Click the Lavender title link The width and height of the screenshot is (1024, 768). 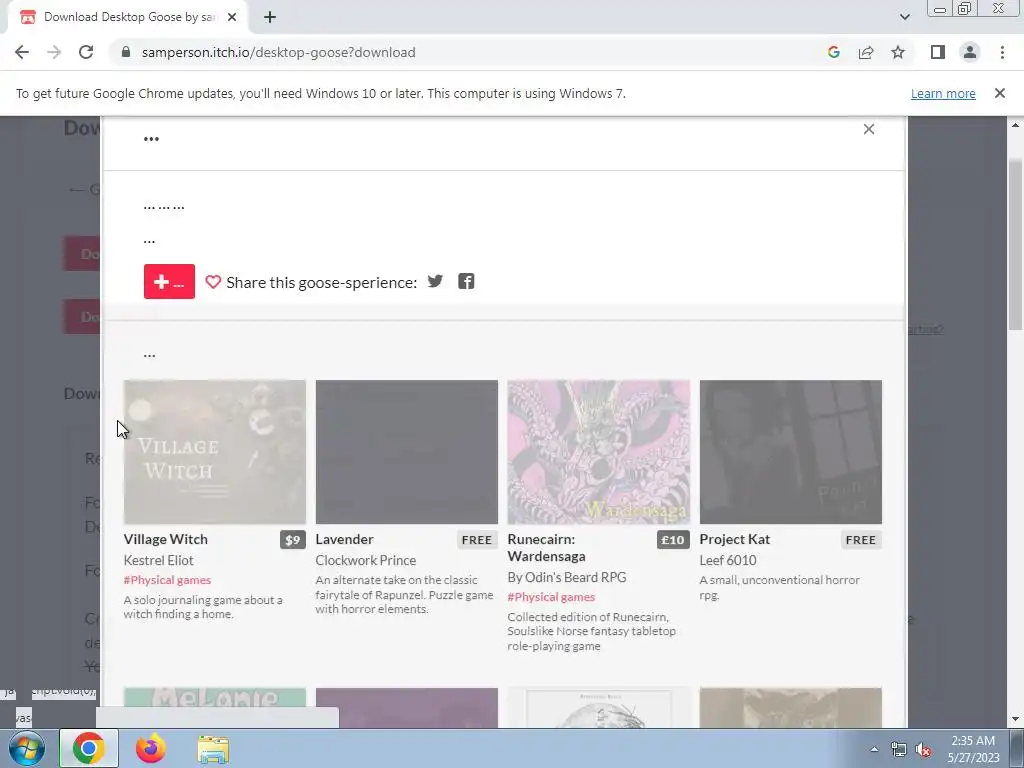[344, 539]
